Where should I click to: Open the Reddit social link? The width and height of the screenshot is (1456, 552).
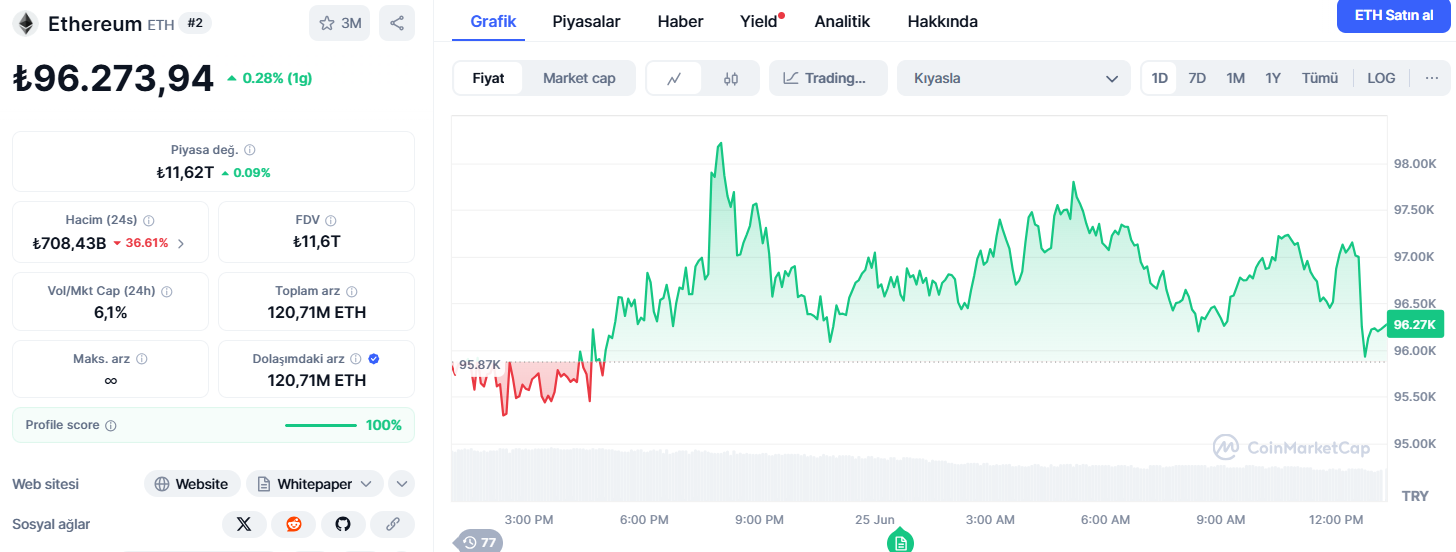point(294,524)
